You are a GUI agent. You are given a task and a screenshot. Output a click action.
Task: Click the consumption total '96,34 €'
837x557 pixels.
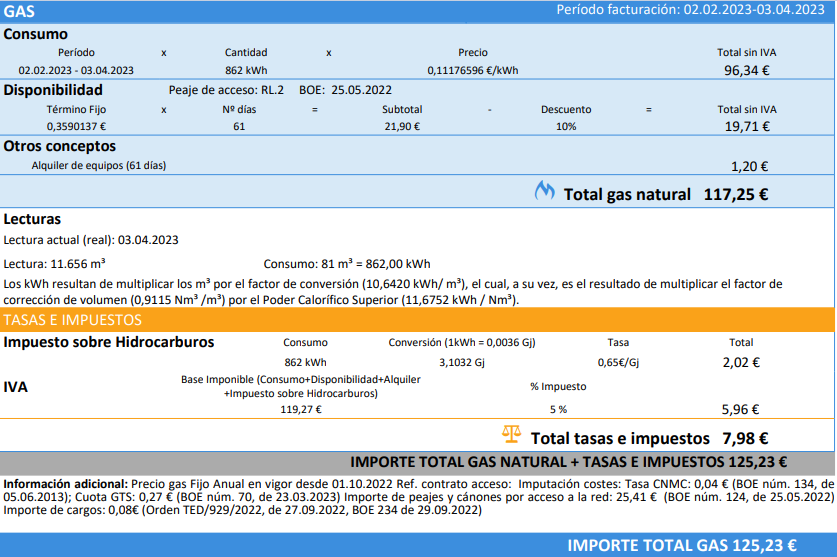coord(746,70)
